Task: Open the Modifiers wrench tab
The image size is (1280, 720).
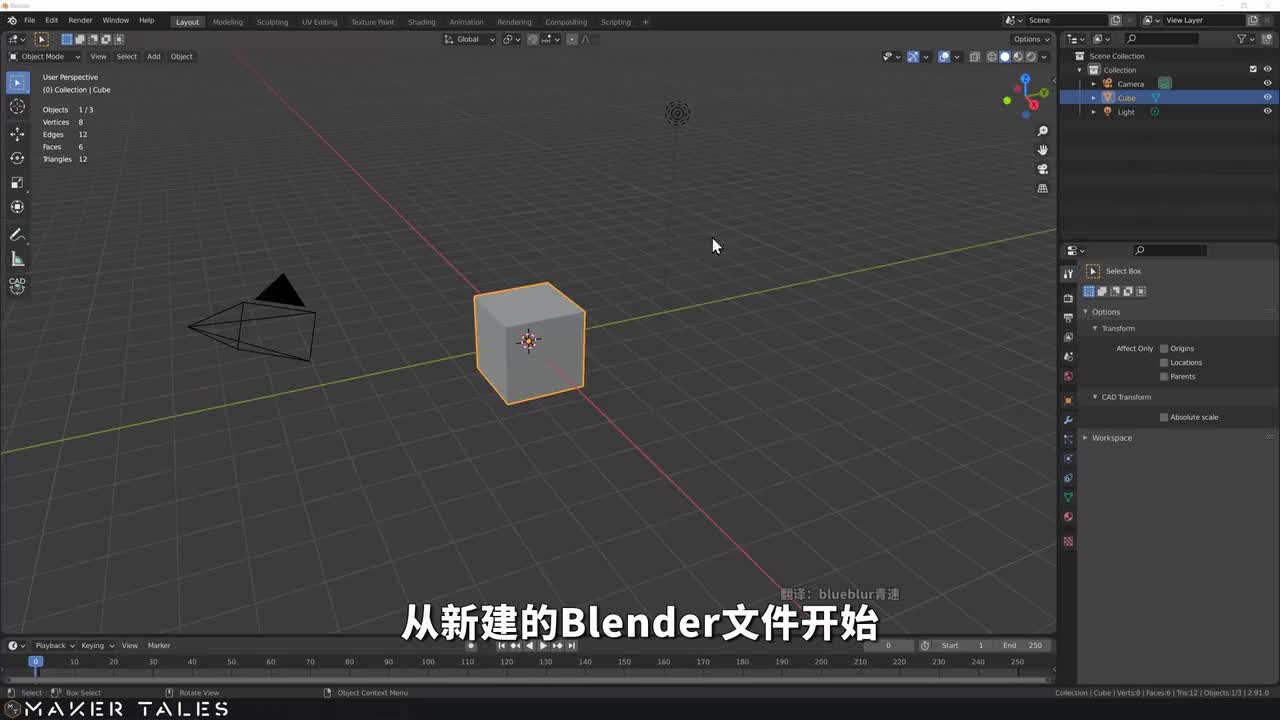Action: point(1068,420)
